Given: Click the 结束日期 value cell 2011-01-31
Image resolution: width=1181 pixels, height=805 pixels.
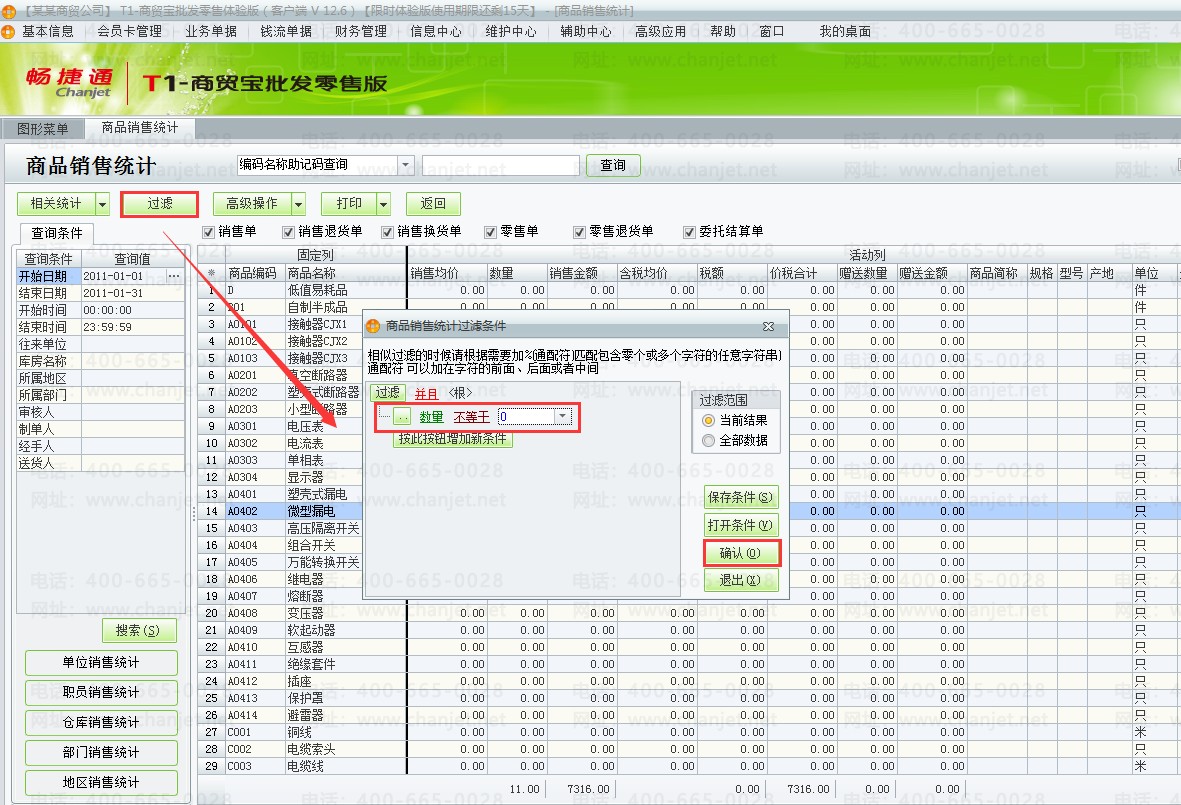Looking at the screenshot, I should pyautogui.click(x=132, y=293).
